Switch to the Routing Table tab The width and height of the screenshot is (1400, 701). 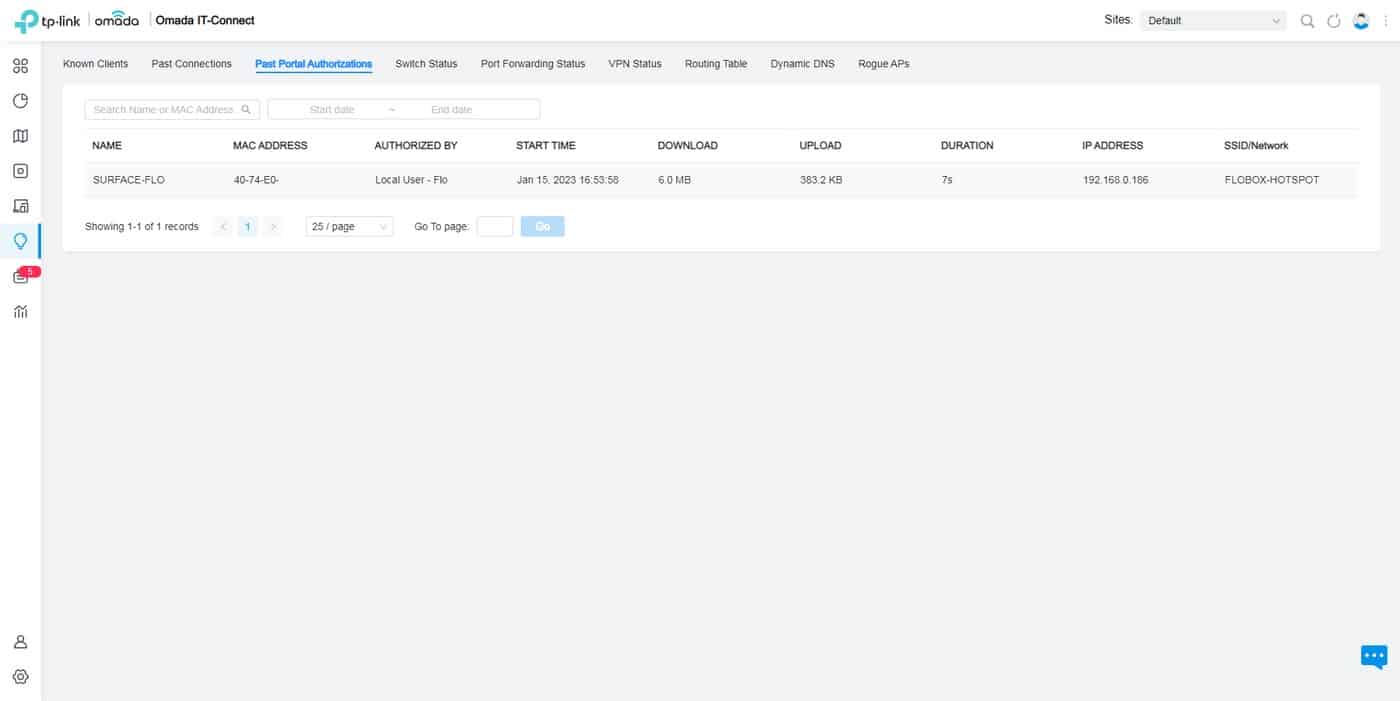[x=715, y=64]
